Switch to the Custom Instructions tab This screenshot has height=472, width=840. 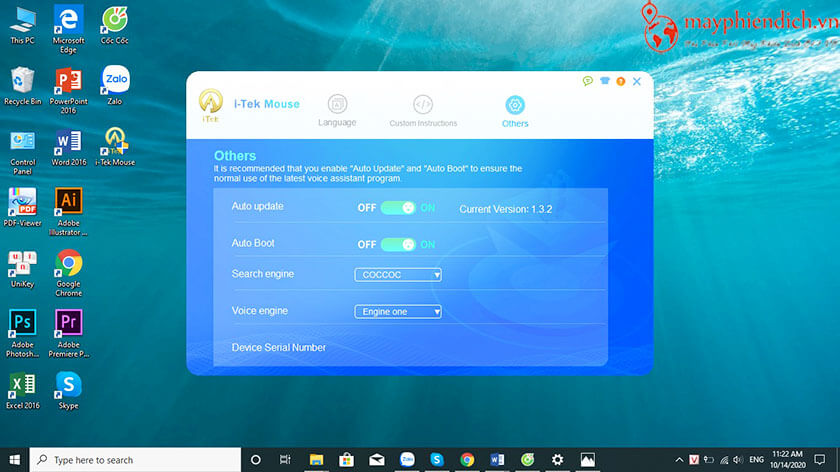[x=423, y=110]
